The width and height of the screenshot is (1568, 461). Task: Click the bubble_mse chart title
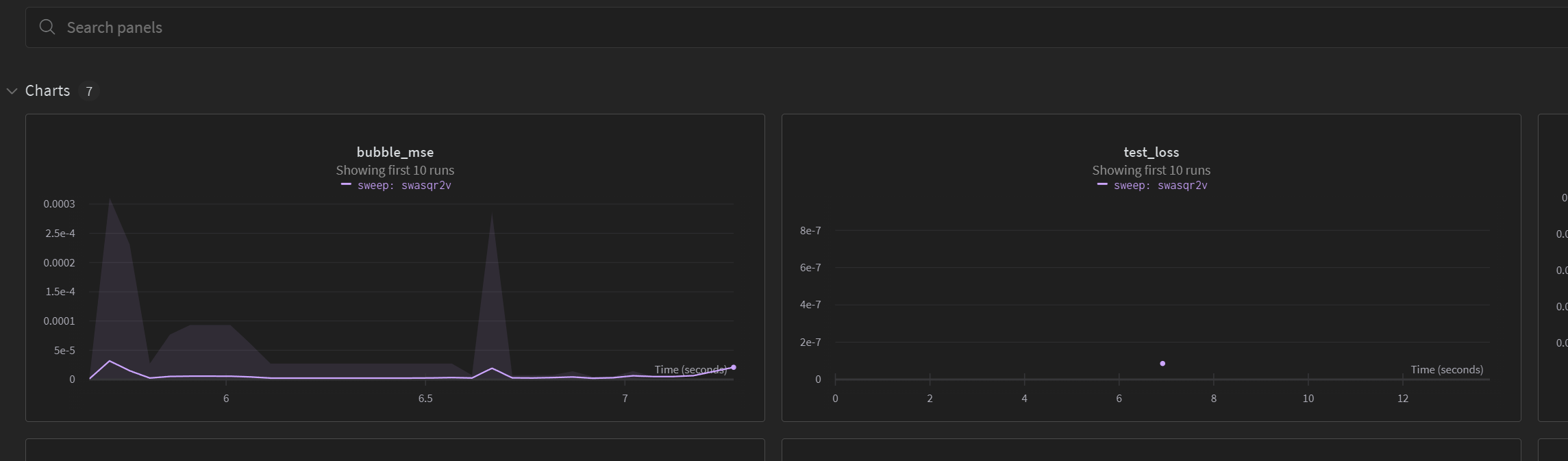coord(395,152)
